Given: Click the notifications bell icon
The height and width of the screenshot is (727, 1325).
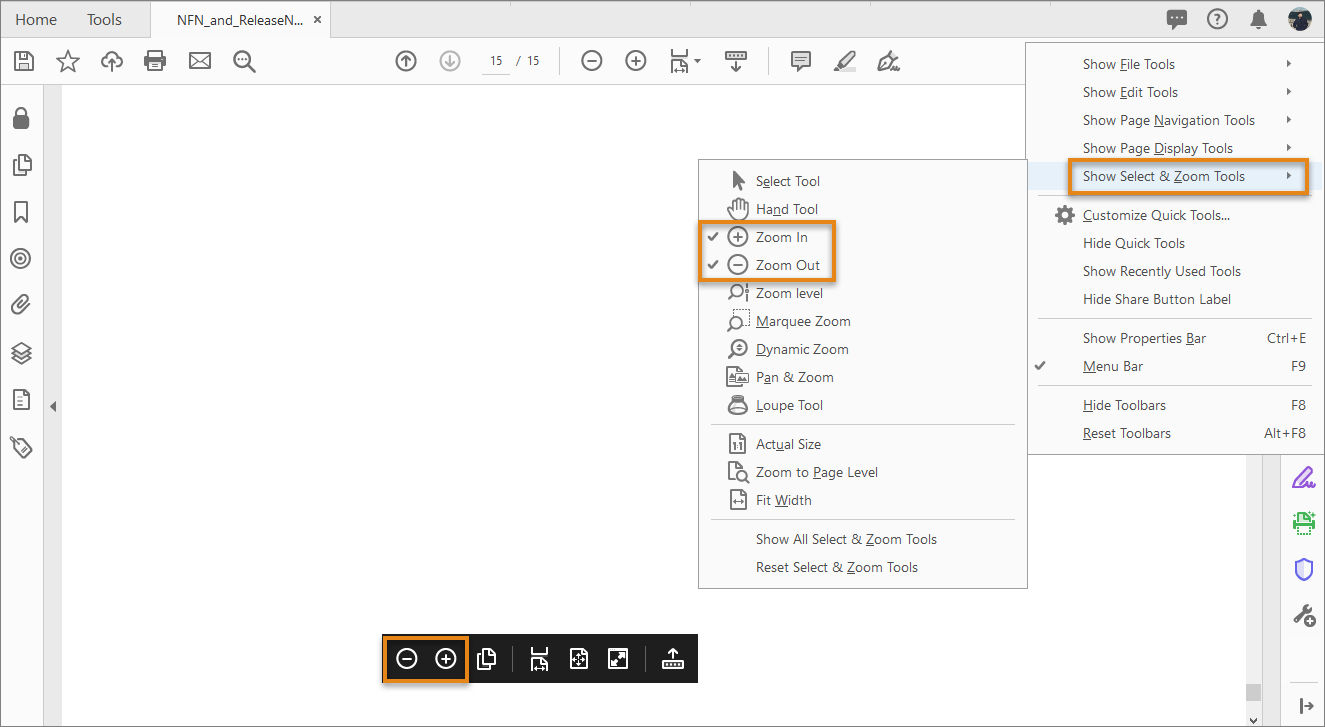Looking at the screenshot, I should click(1259, 19).
